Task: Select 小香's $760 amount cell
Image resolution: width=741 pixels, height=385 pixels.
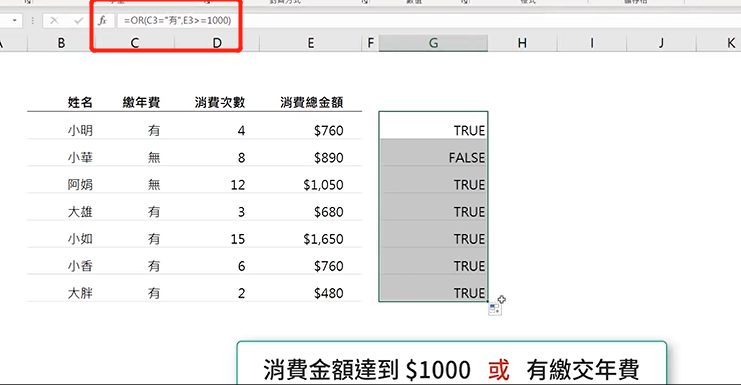Action: click(x=328, y=266)
